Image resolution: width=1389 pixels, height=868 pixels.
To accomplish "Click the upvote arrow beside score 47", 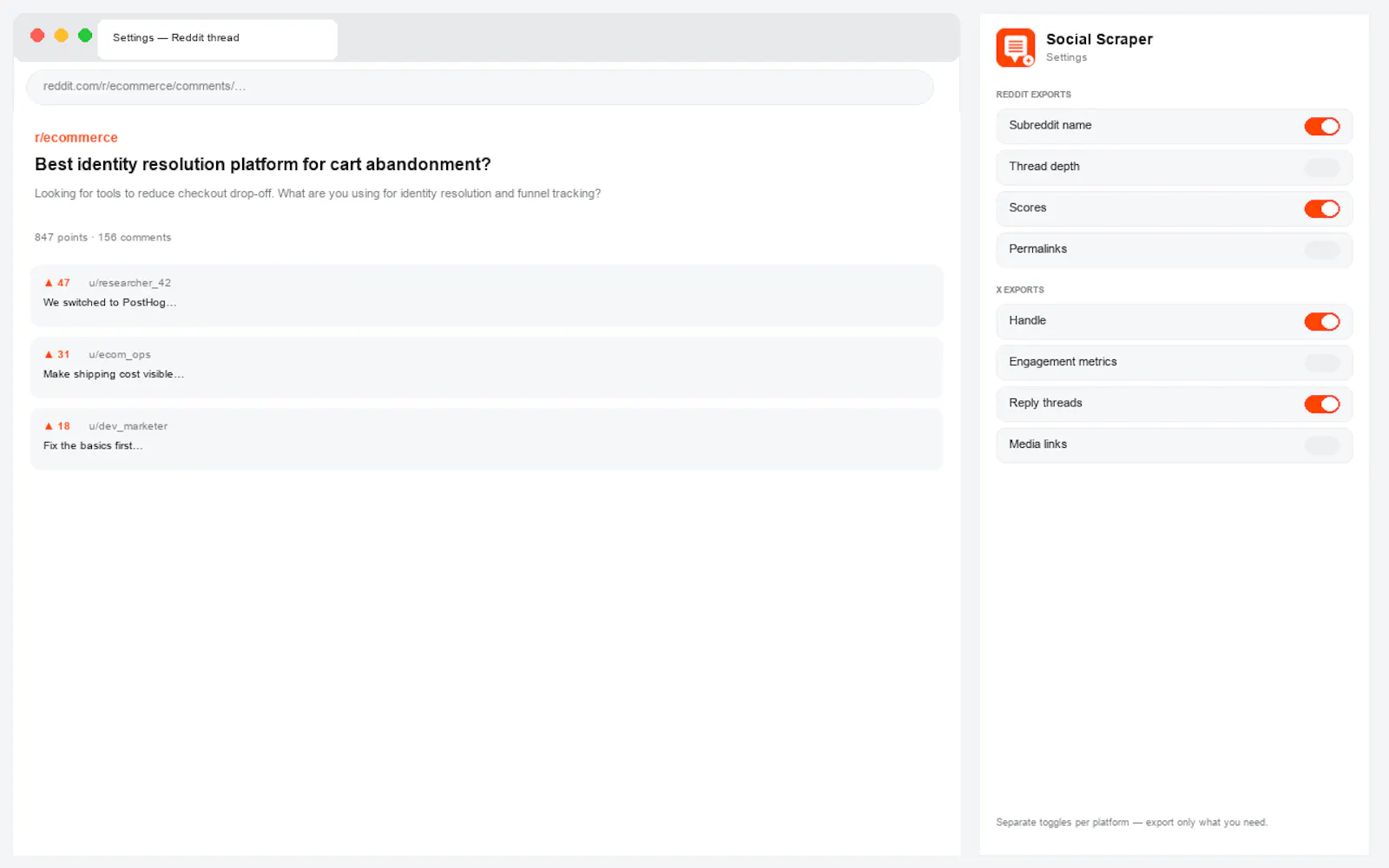I will pos(49,283).
